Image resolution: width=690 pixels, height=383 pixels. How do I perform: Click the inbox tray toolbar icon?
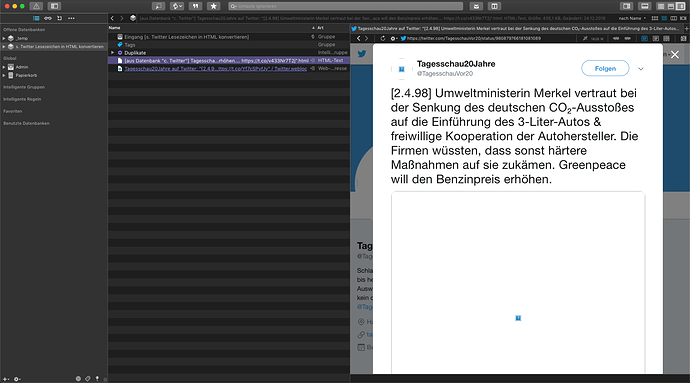point(476,6)
